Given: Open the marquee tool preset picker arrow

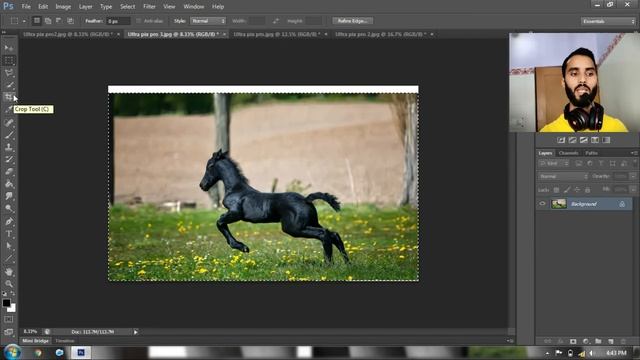Looking at the screenshot, I should (x=24, y=21).
